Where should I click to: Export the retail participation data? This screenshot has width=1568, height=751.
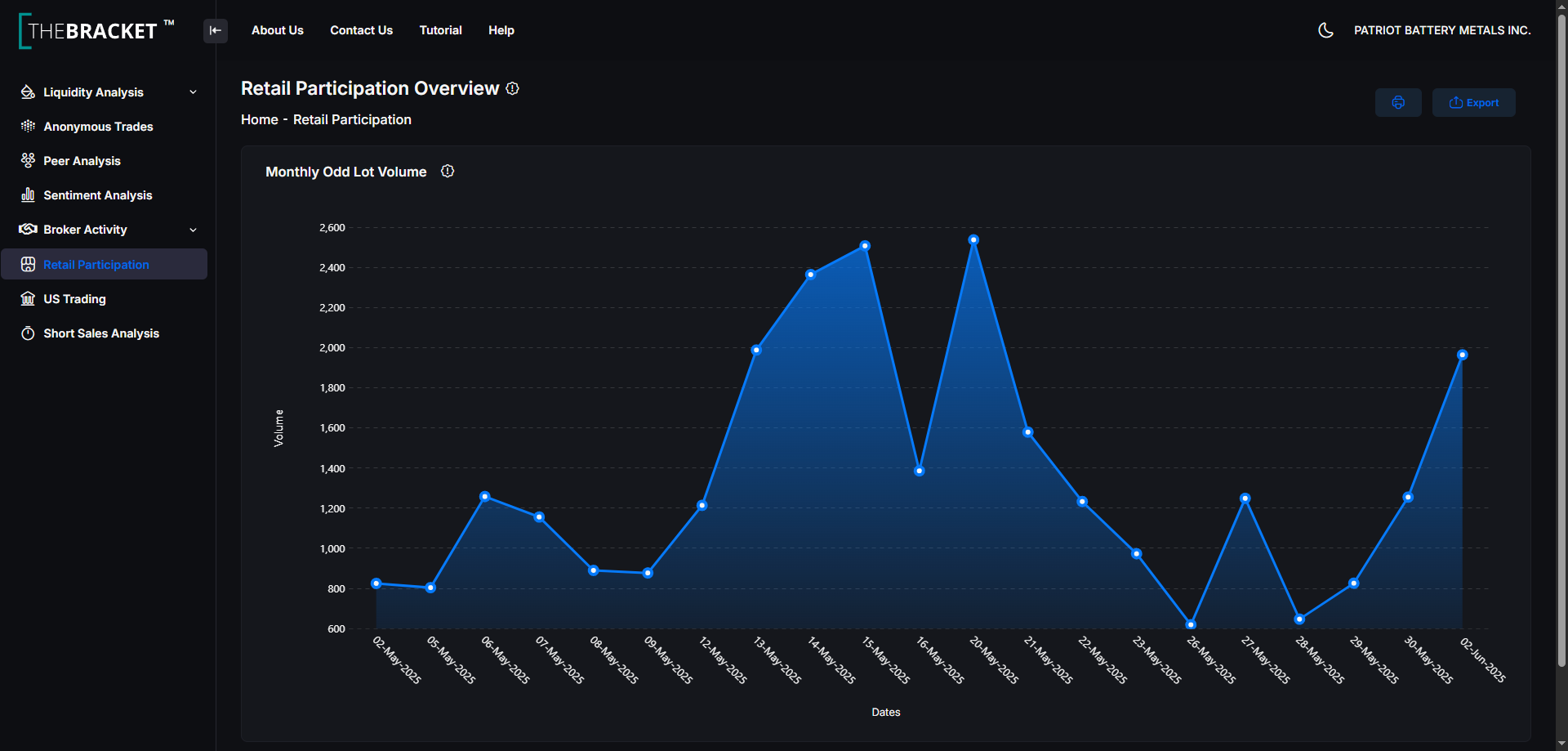point(1473,103)
